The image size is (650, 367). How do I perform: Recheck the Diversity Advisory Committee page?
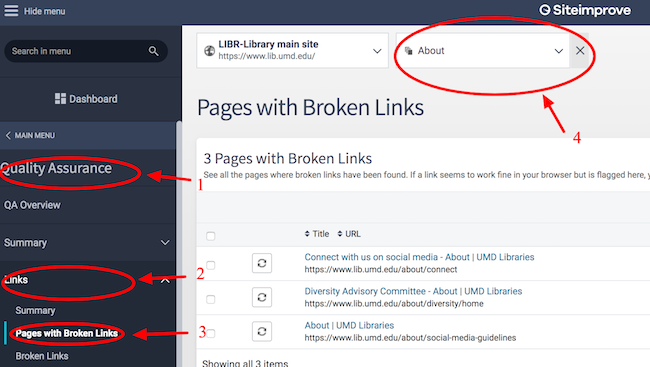click(x=262, y=297)
